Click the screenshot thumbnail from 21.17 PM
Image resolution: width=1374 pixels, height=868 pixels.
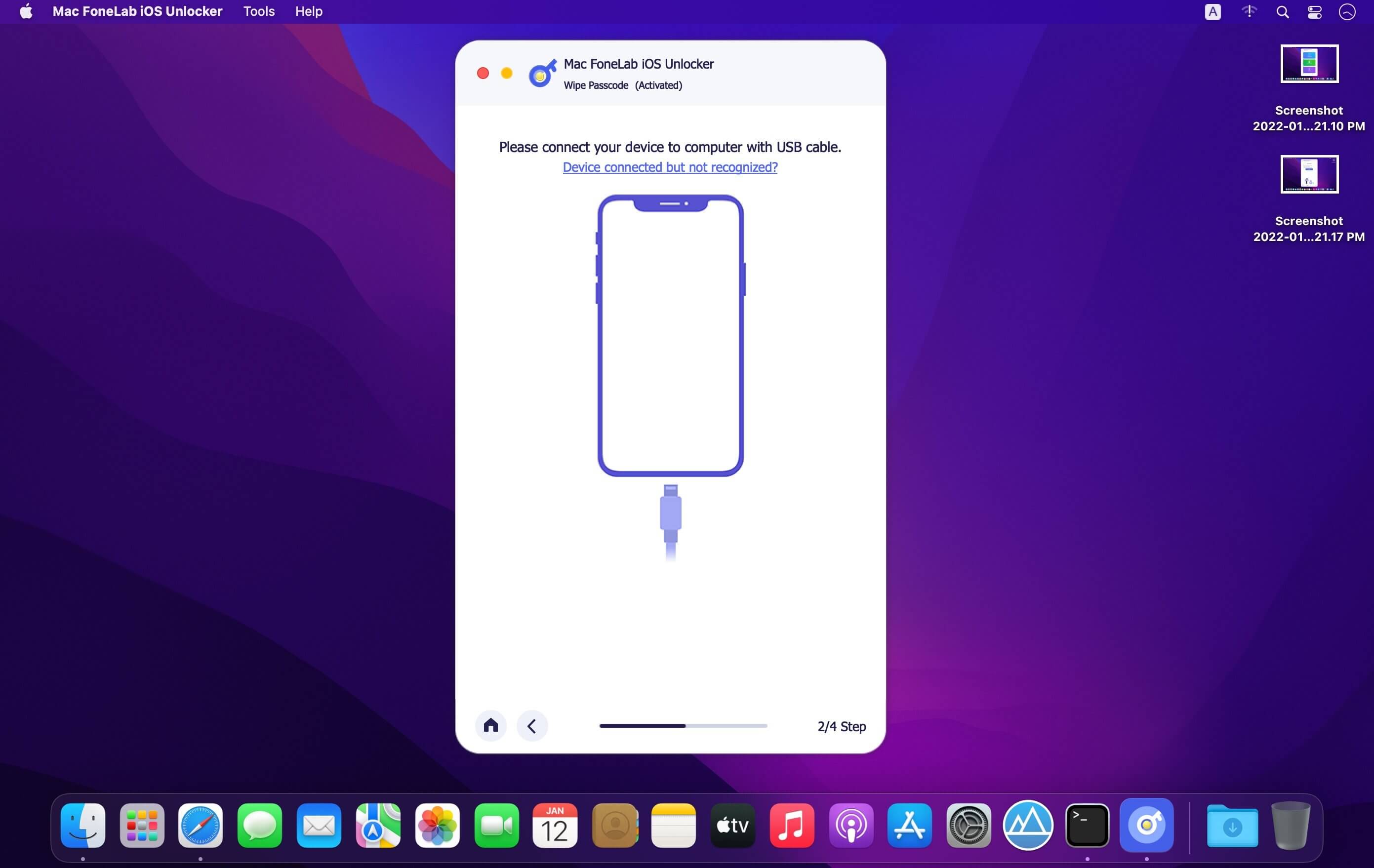point(1308,175)
